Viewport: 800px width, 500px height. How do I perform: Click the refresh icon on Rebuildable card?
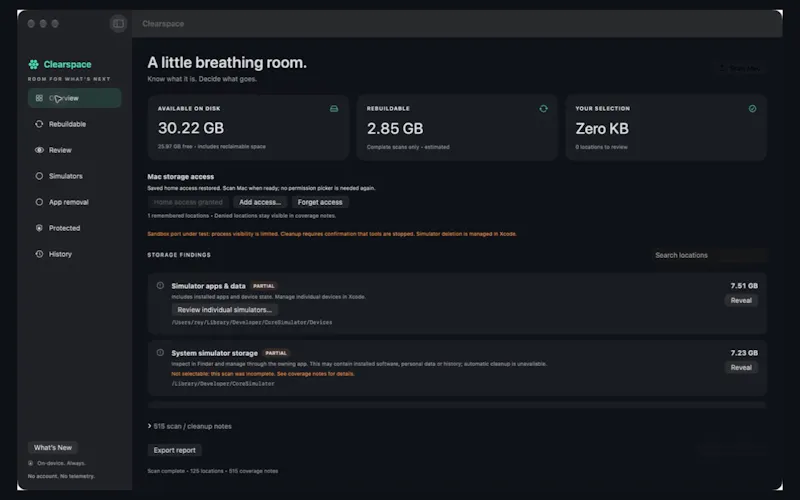coord(543,109)
